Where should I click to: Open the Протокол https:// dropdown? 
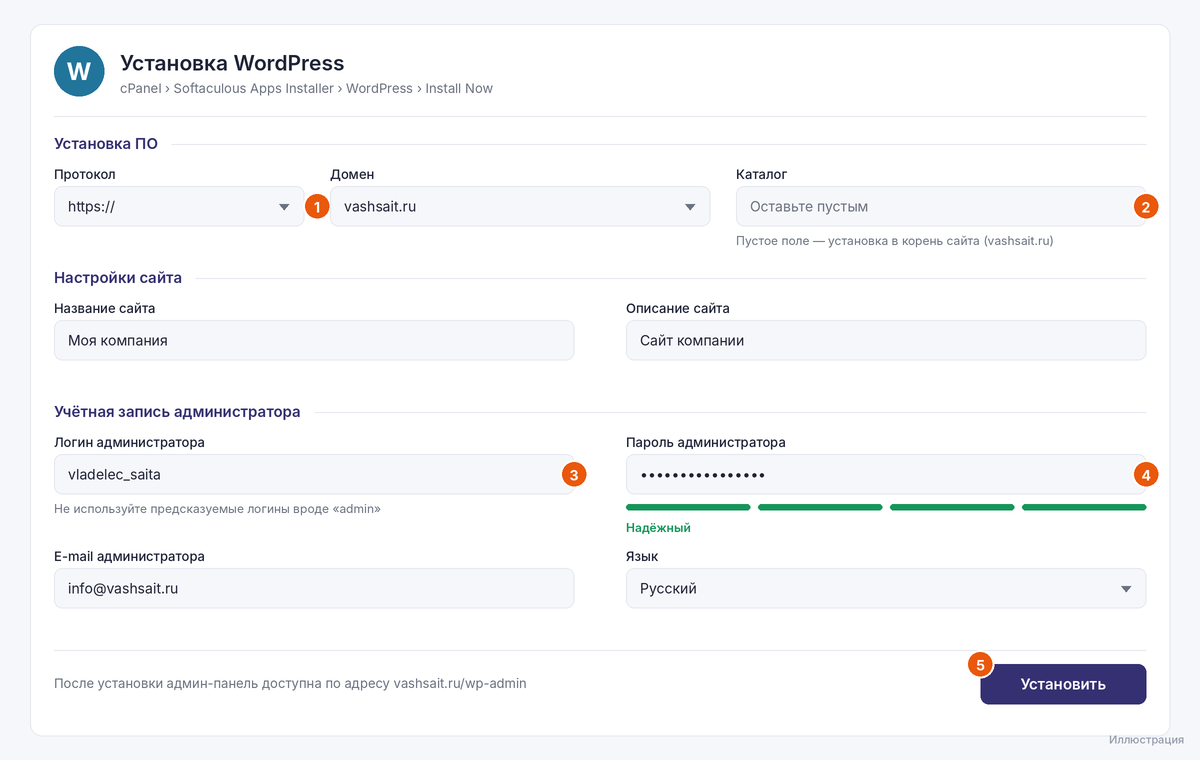[x=179, y=207]
